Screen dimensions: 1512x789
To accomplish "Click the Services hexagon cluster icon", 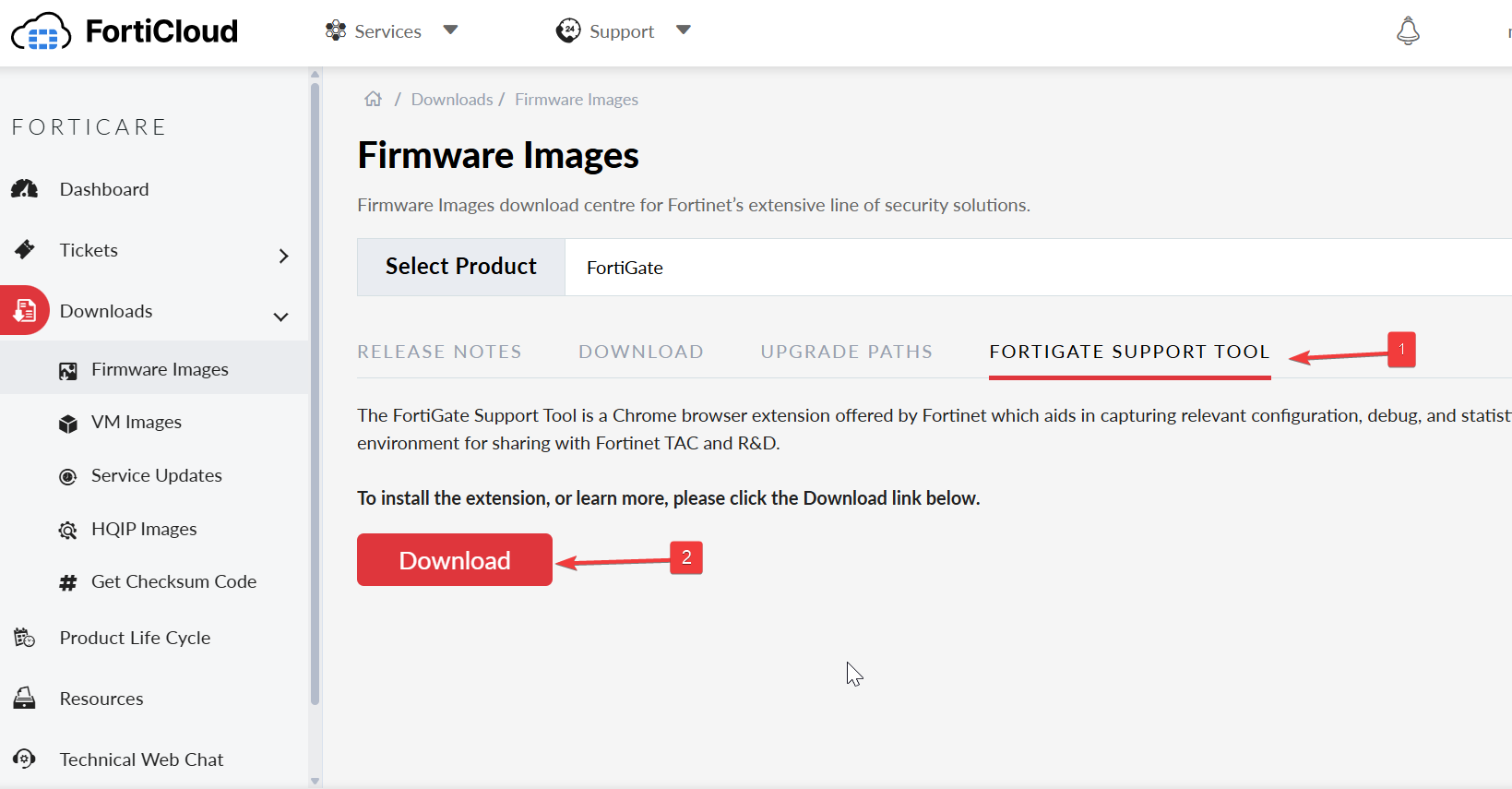I will point(336,30).
